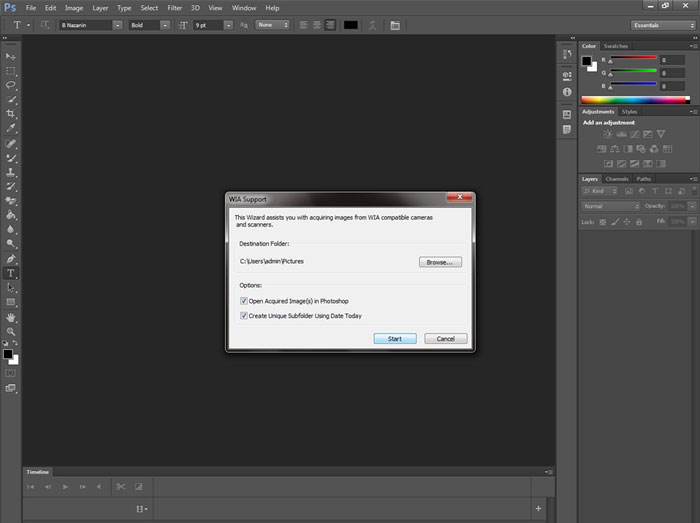
Task: Open the Filter menu
Action: (175, 8)
